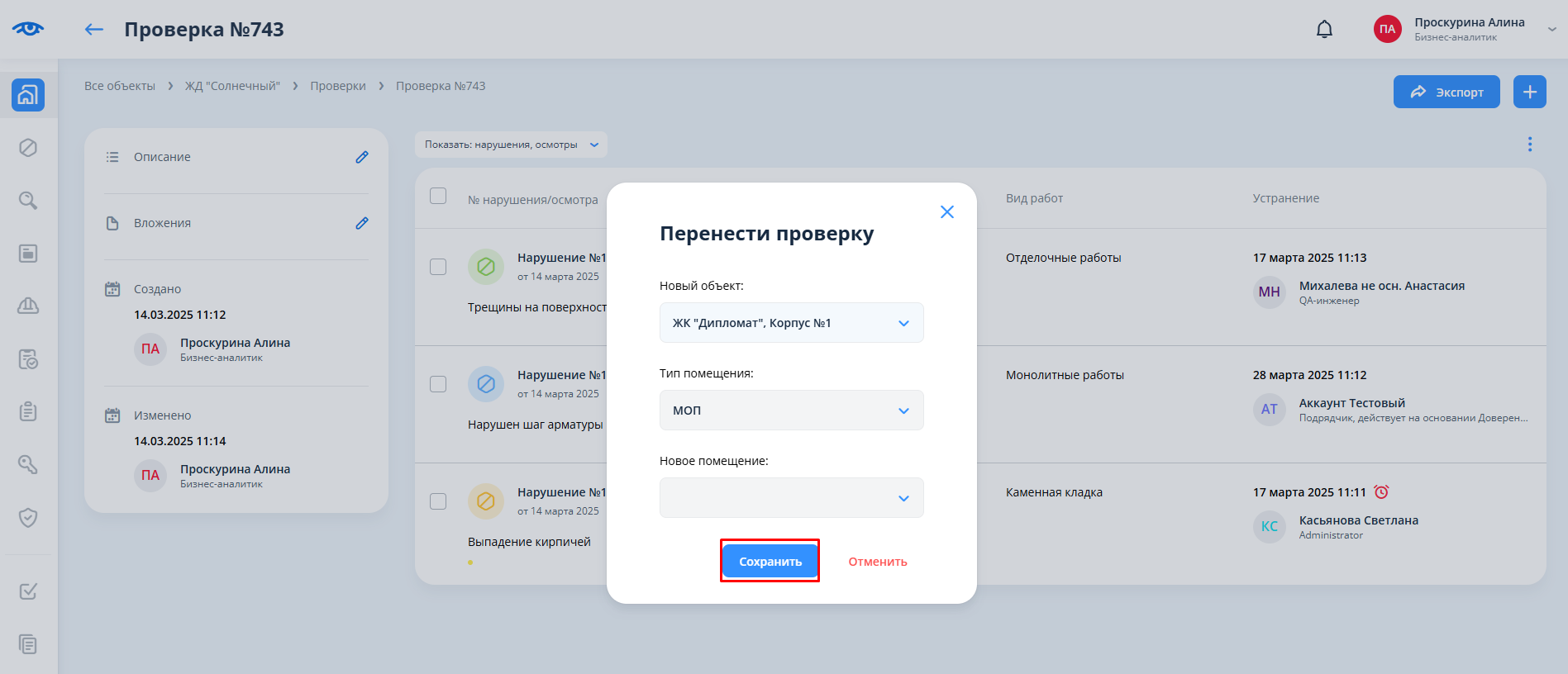Viewport: 1568px width, 674px height.
Task: Click the pencil icon beside Описание
Action: coord(362,157)
